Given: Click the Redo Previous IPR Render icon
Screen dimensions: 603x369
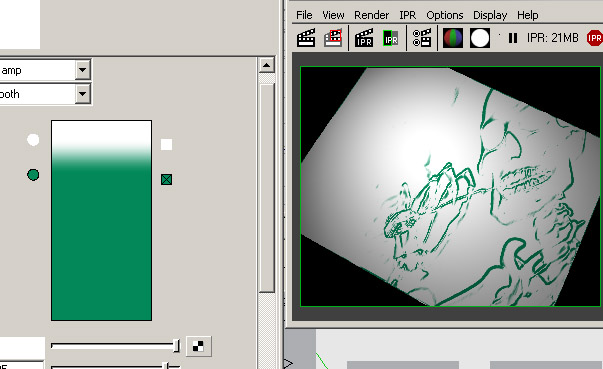Looking at the screenshot, I should [x=364, y=38].
